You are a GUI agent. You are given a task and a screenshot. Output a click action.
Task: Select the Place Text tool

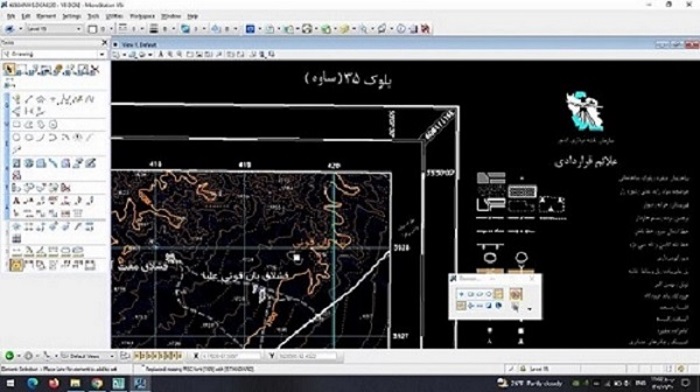point(16,201)
